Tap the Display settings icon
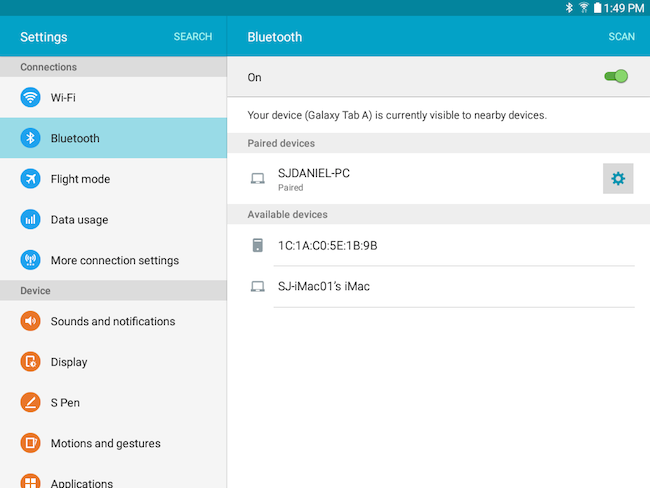Viewport: 650px width, 488px height. pyautogui.click(x=30, y=362)
